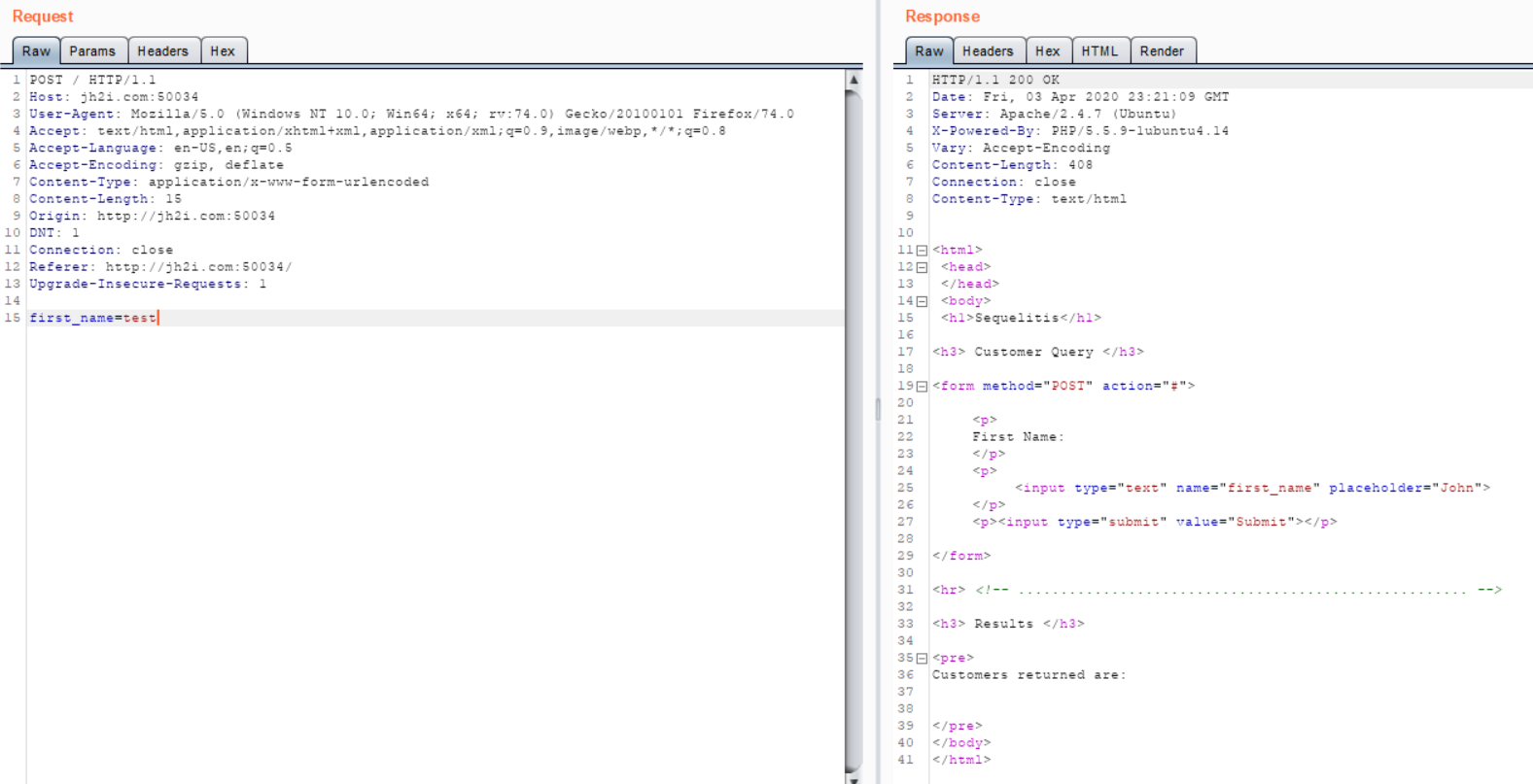This screenshot has height=784, width=1533.
Task: Click the Accept-Encoding: gzip, deflate line
Action: [x=157, y=165]
